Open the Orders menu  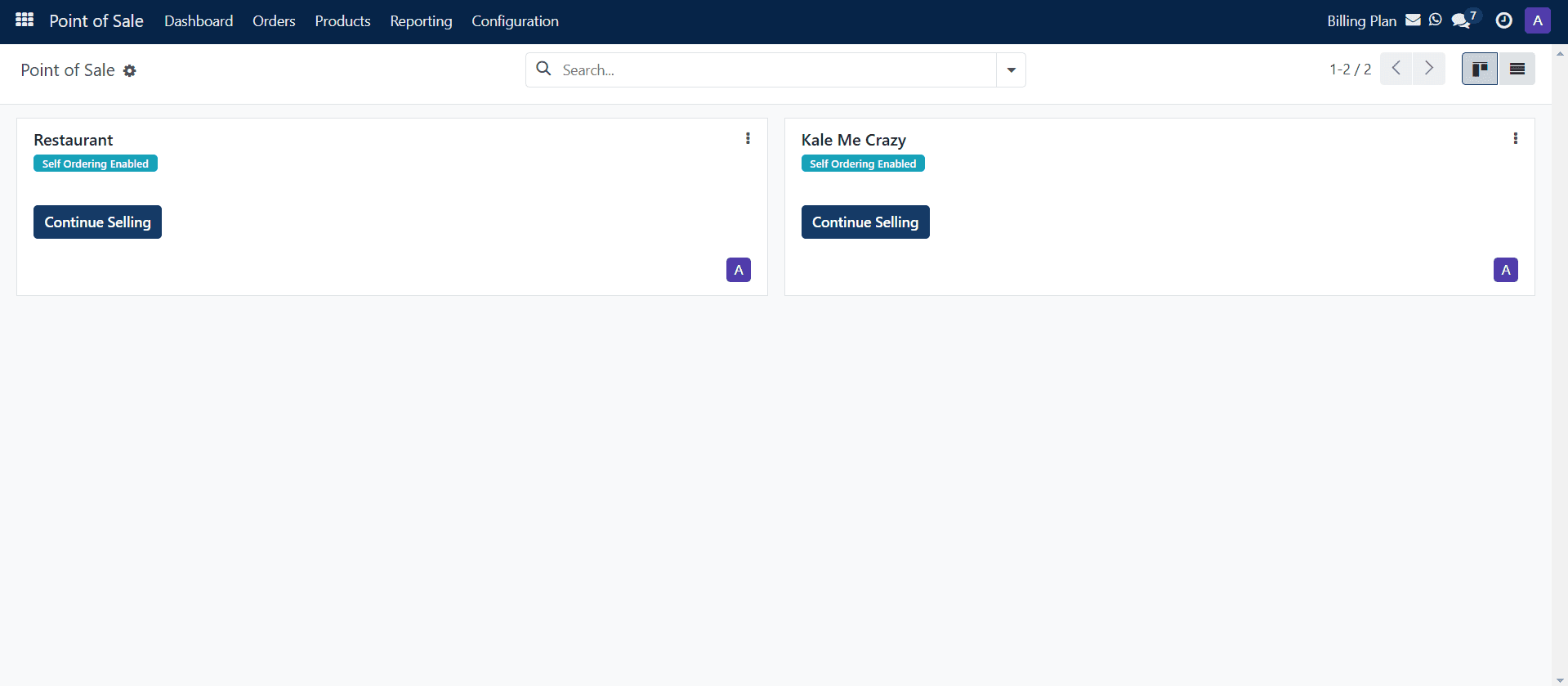coord(274,21)
